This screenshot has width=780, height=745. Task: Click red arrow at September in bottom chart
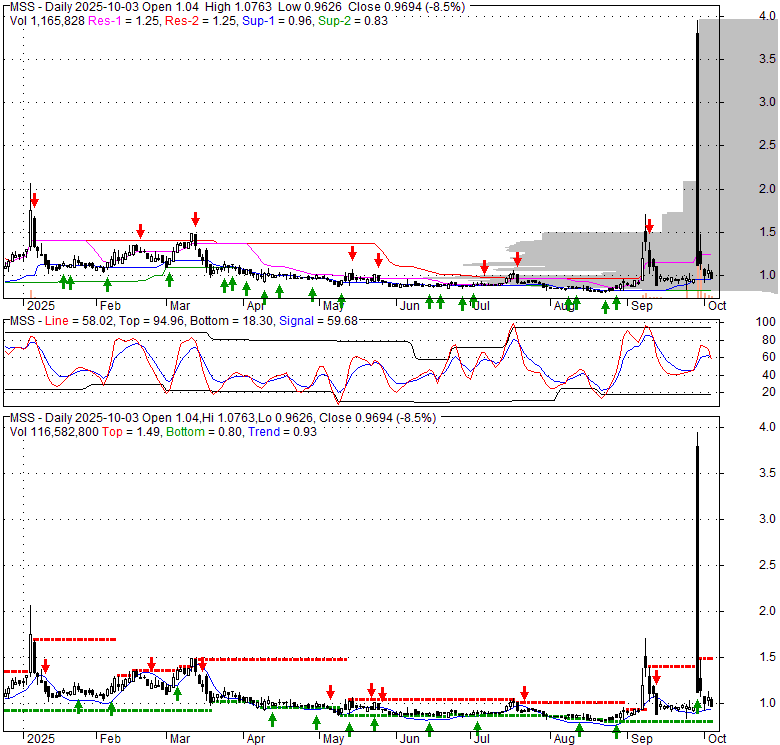click(x=656, y=677)
